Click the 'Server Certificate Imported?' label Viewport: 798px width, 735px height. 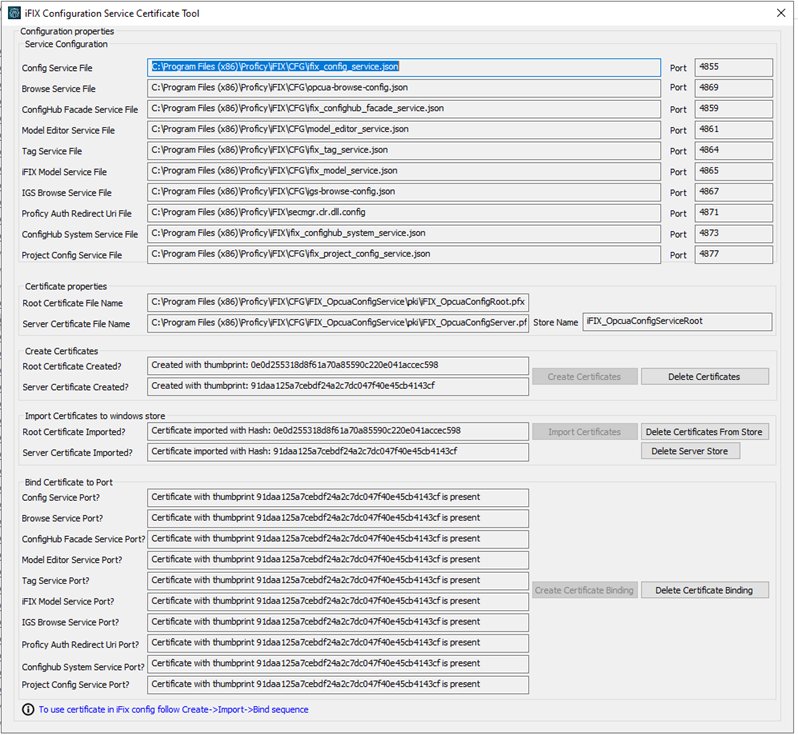tap(77, 453)
